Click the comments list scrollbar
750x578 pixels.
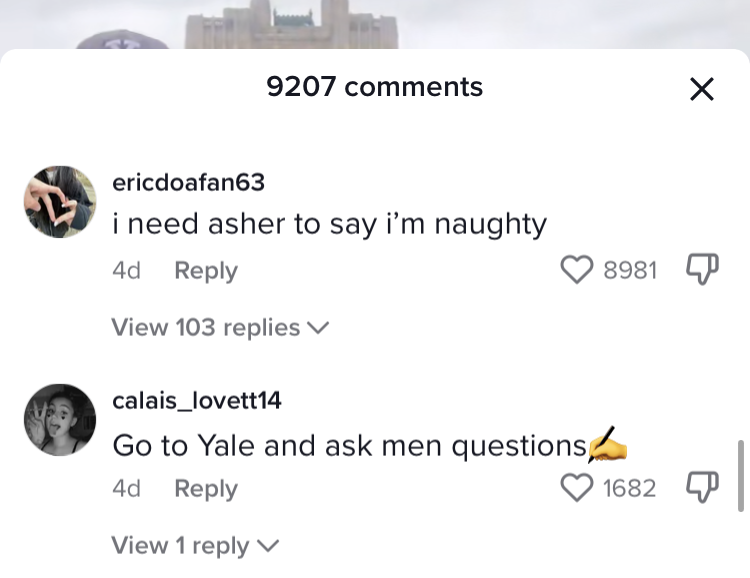point(741,476)
